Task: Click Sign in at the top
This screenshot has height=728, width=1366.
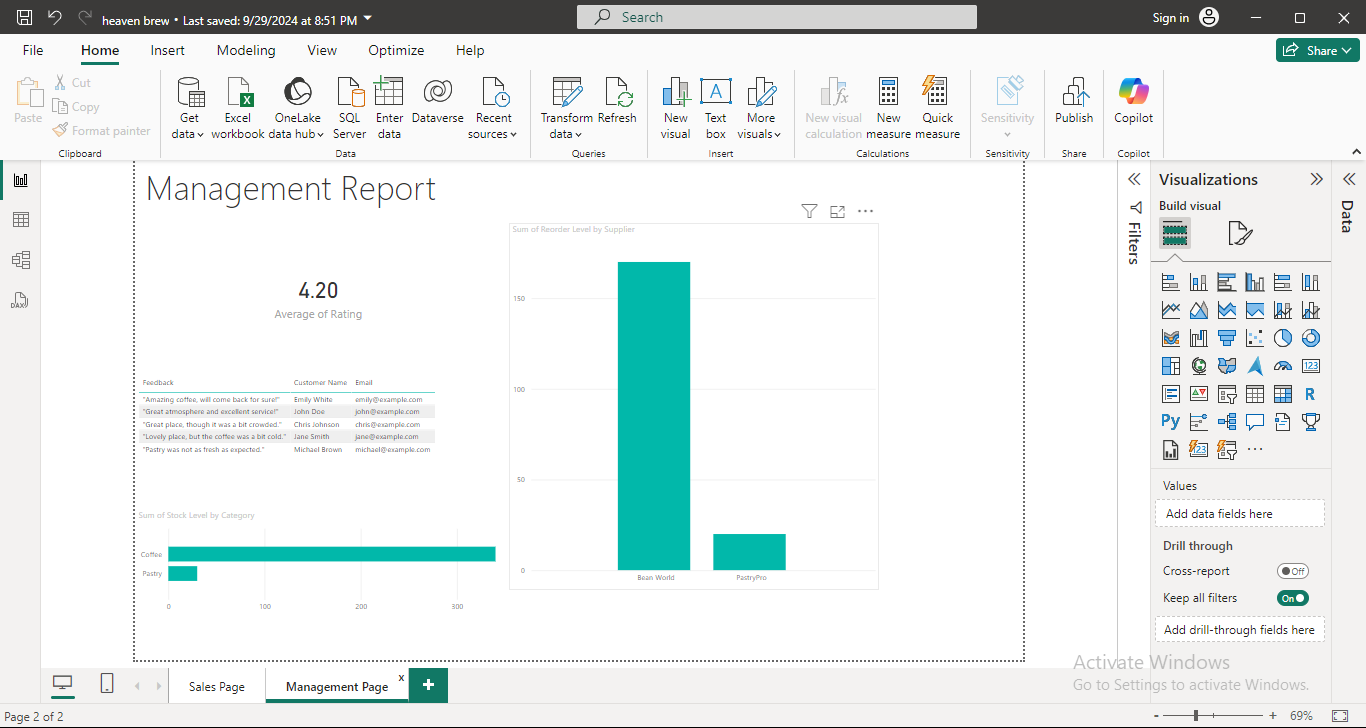Action: coord(1170,17)
